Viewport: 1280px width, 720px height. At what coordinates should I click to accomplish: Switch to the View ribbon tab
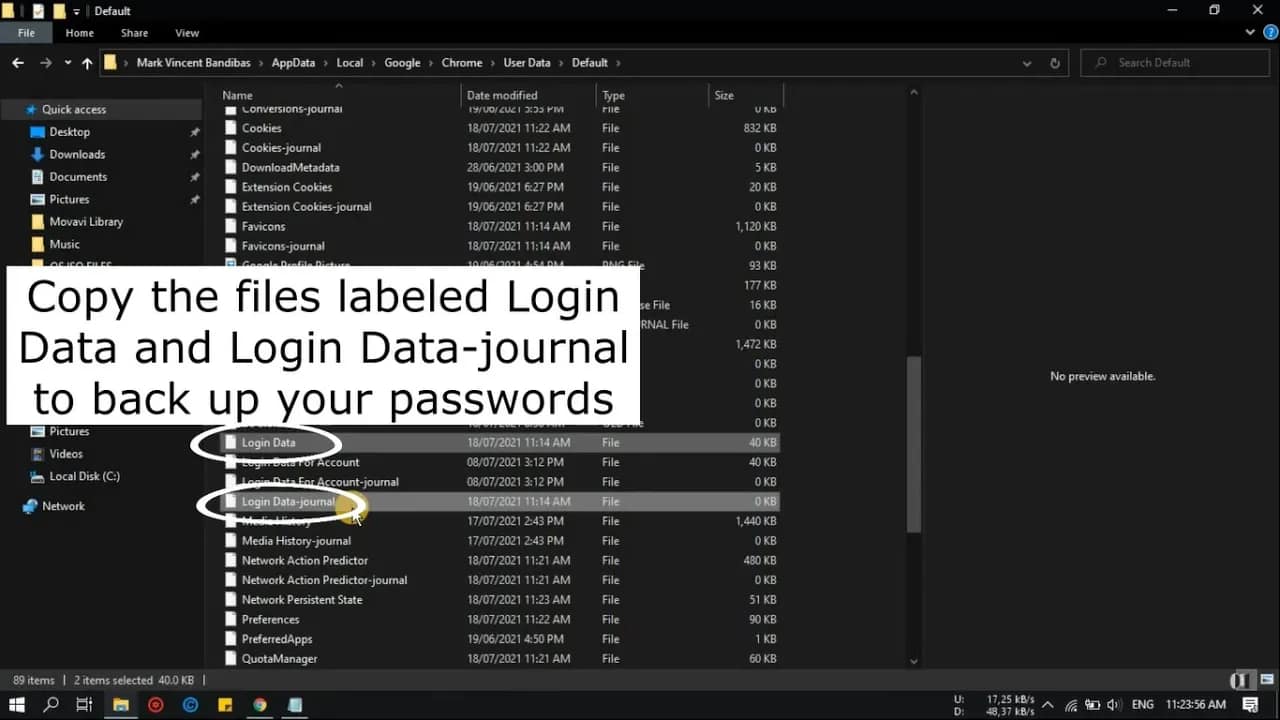tap(187, 33)
